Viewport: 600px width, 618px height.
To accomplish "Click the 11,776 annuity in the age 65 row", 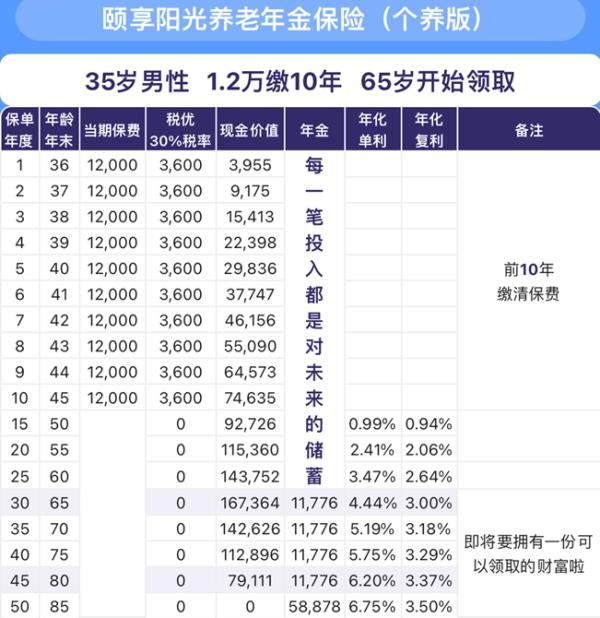I will [x=314, y=503].
